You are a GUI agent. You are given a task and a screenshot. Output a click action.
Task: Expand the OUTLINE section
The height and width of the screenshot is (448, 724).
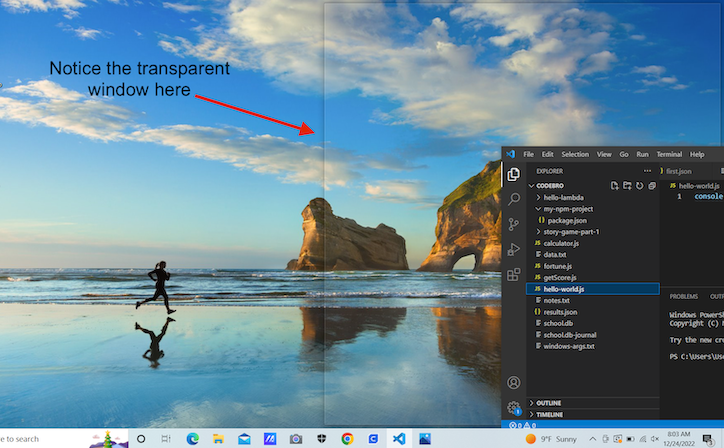593,403
